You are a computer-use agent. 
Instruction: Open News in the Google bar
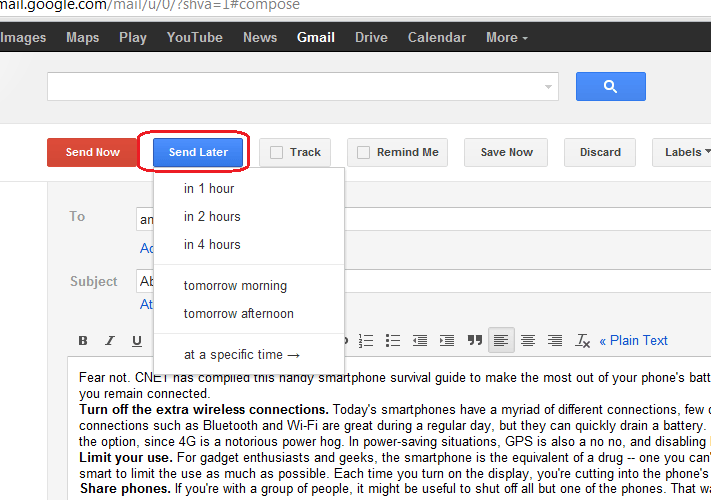point(260,37)
